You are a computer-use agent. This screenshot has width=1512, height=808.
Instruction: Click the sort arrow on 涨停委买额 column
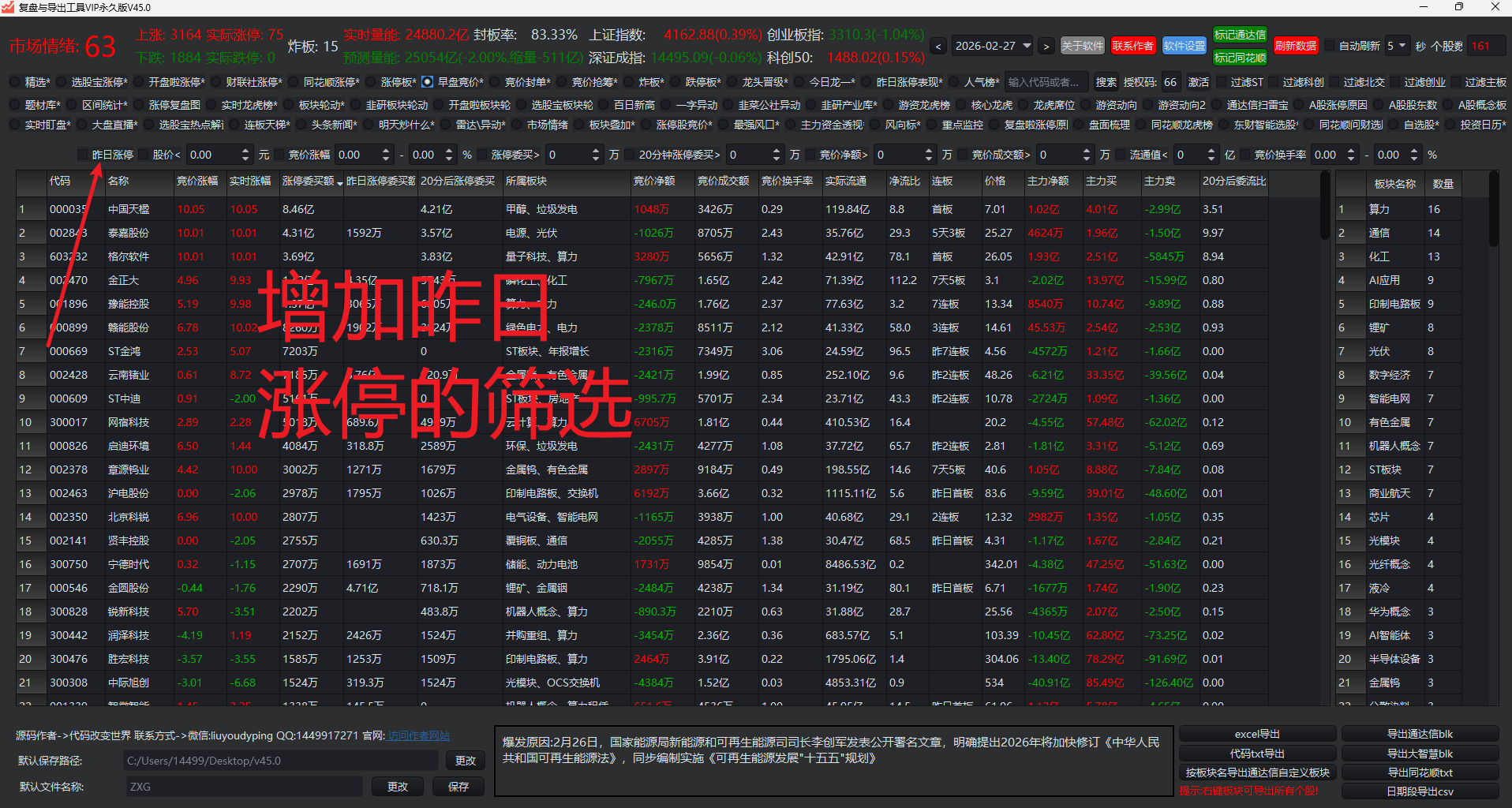coord(339,183)
